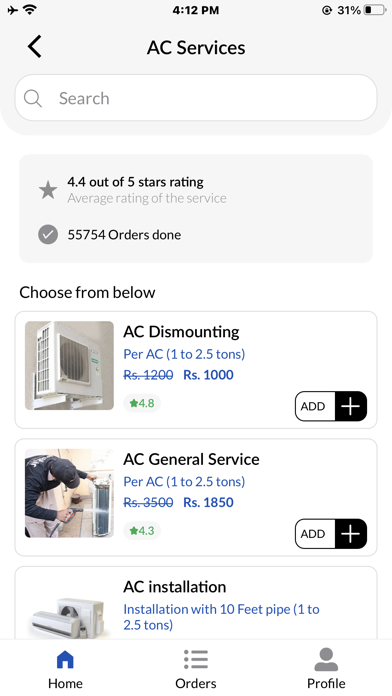The height and width of the screenshot is (696, 392).
Task: Click ADD for AC General Service
Action: tap(315, 534)
